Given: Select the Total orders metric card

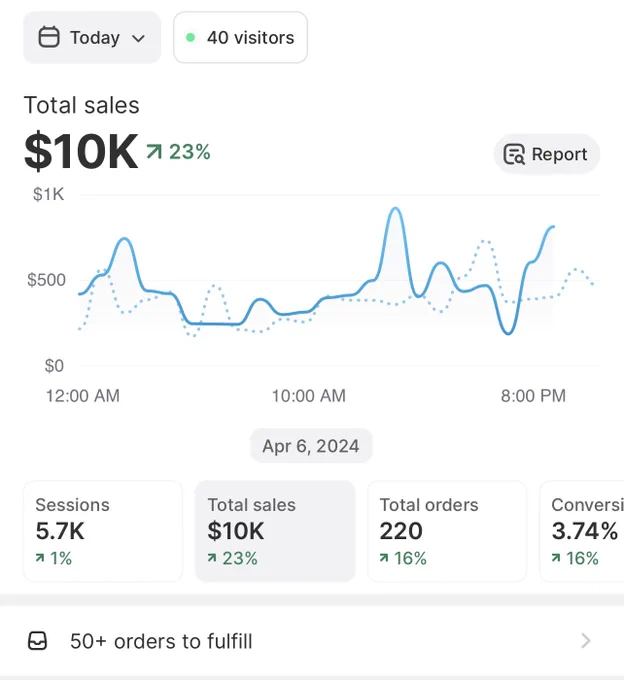Looking at the screenshot, I should (447, 531).
